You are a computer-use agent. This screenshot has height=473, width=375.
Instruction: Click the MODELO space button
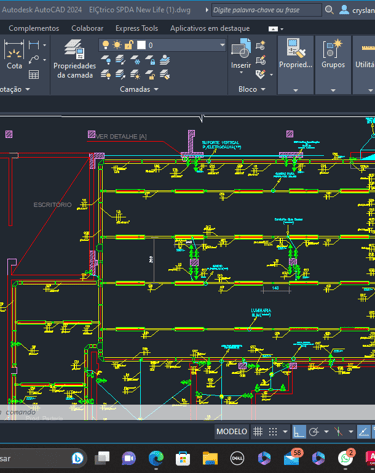point(232,432)
